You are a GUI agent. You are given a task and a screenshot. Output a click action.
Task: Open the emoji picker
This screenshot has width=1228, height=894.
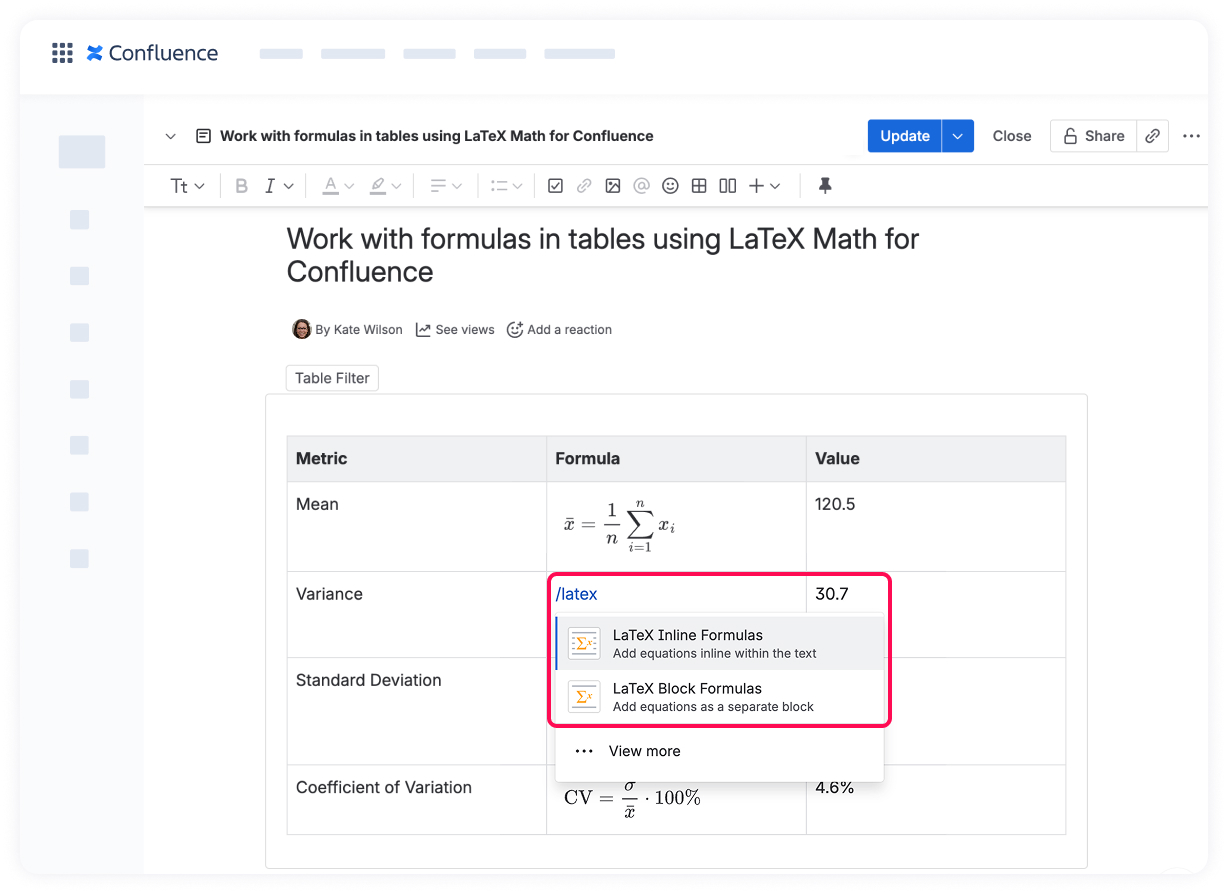click(x=670, y=186)
